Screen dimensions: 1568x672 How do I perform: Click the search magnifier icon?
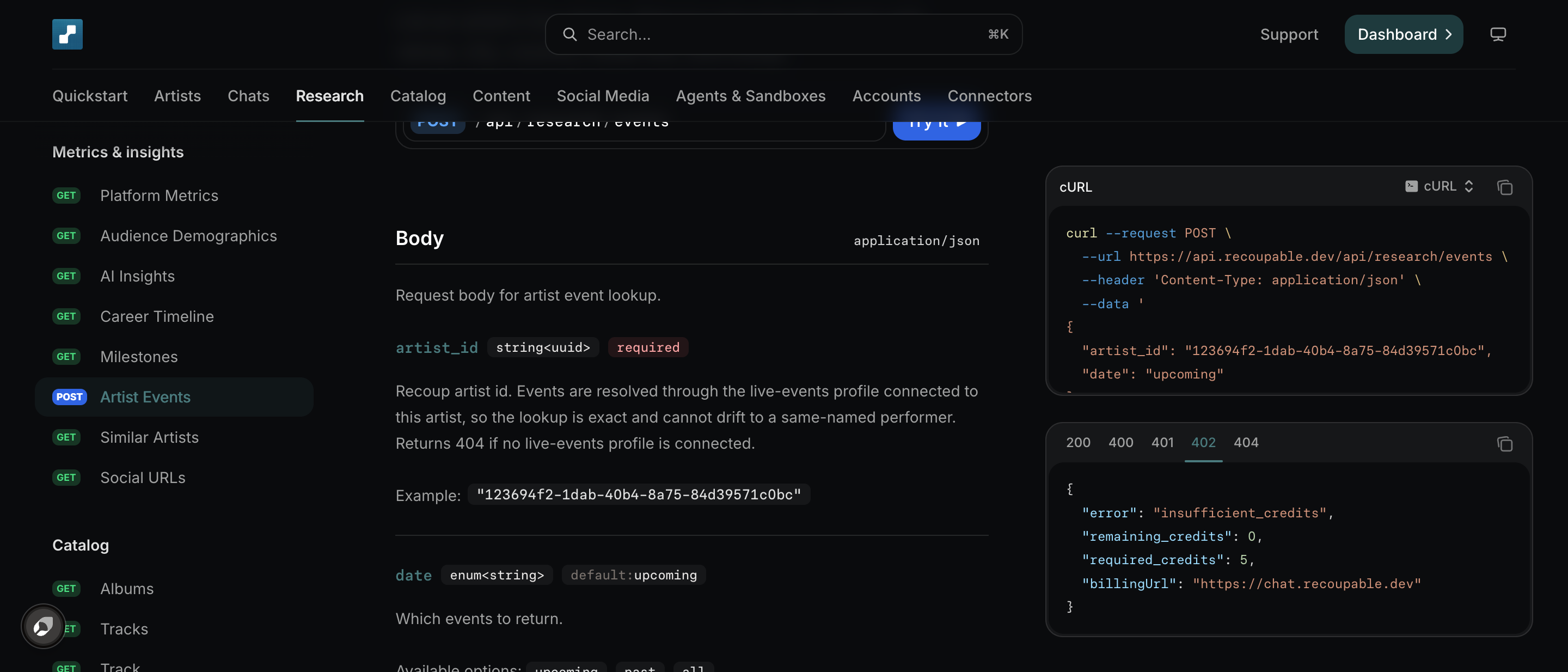coord(569,34)
